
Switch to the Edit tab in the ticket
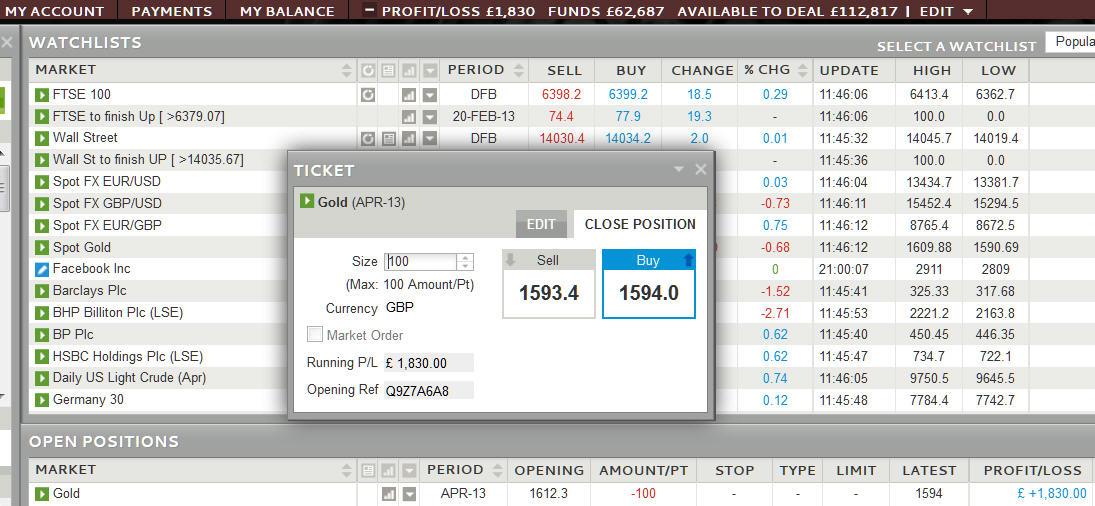tap(541, 224)
